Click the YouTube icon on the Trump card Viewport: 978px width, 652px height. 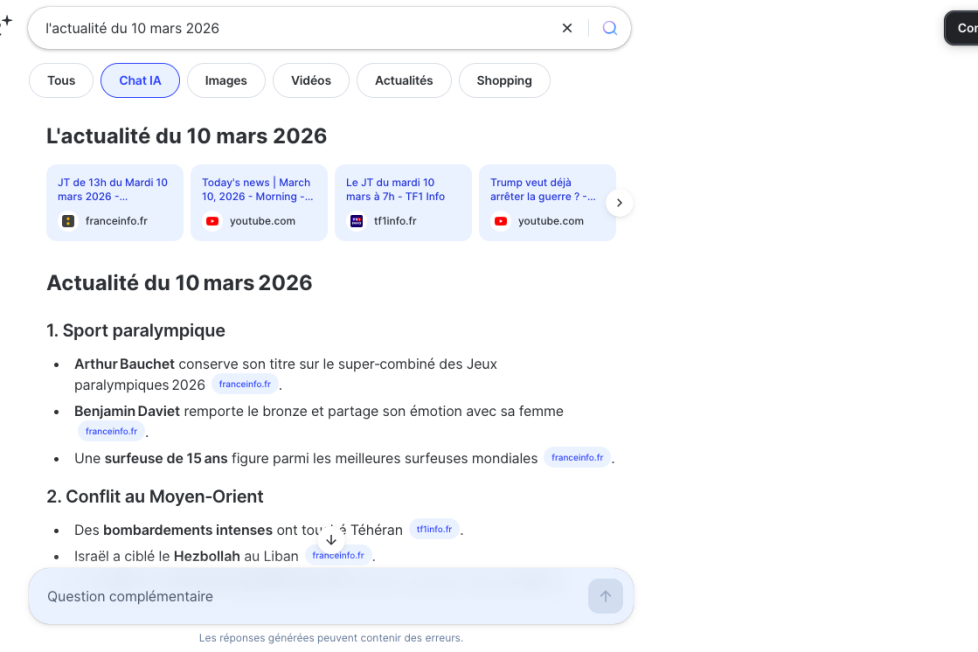(500, 221)
